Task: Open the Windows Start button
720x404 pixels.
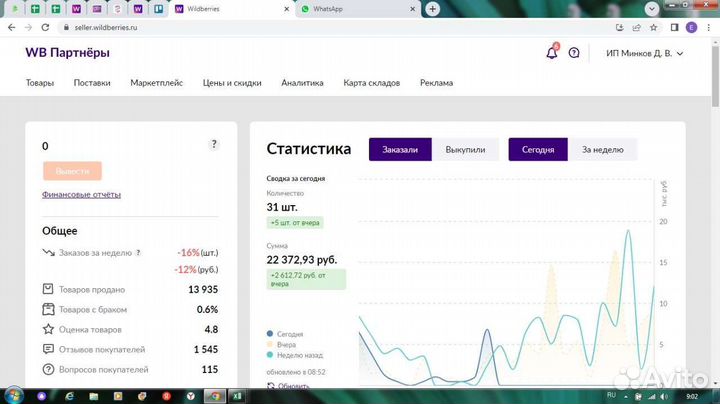Action: pyautogui.click(x=14, y=396)
